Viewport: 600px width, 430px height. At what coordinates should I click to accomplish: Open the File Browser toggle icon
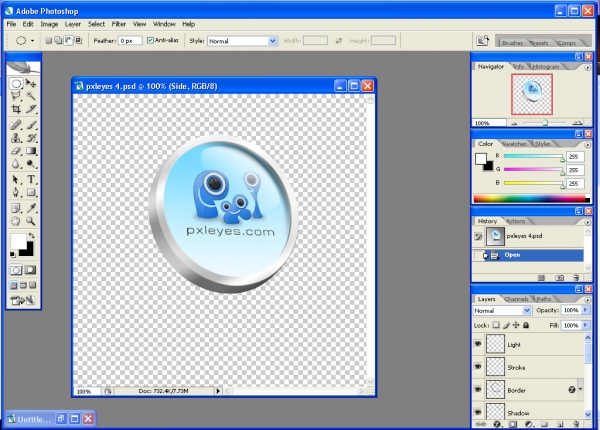click(x=483, y=40)
